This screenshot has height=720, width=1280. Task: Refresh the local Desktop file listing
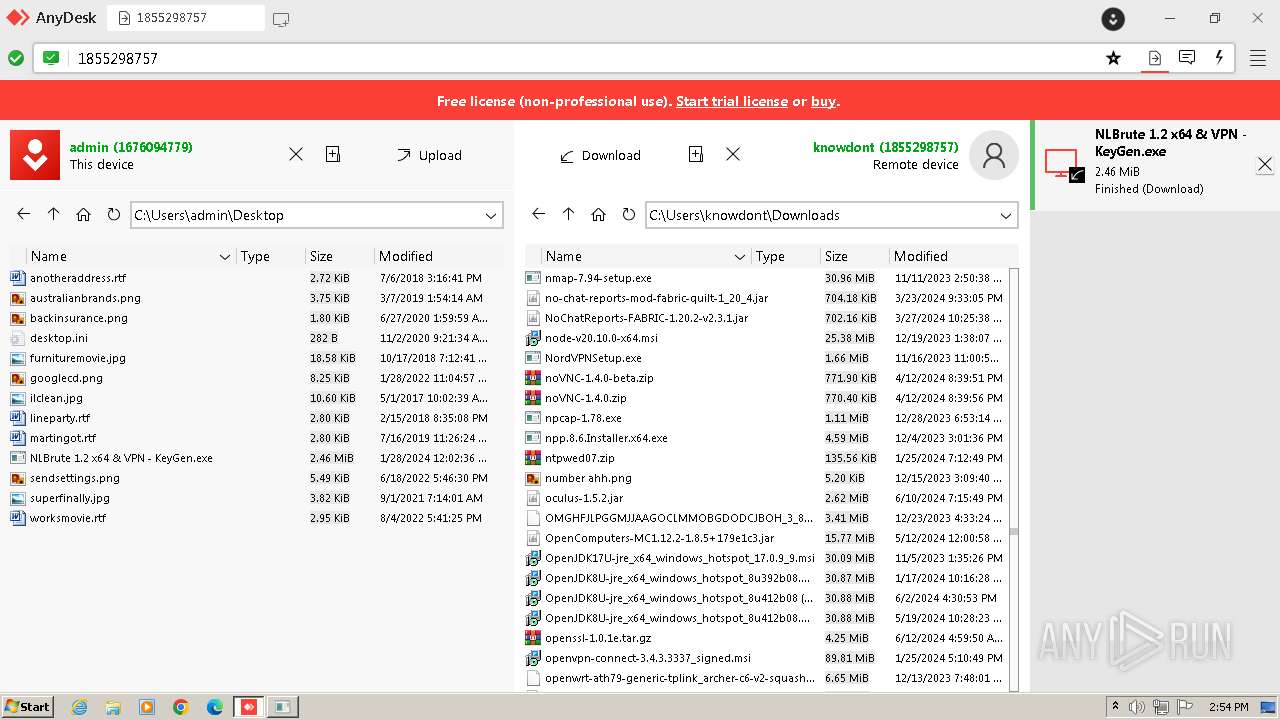click(113, 214)
